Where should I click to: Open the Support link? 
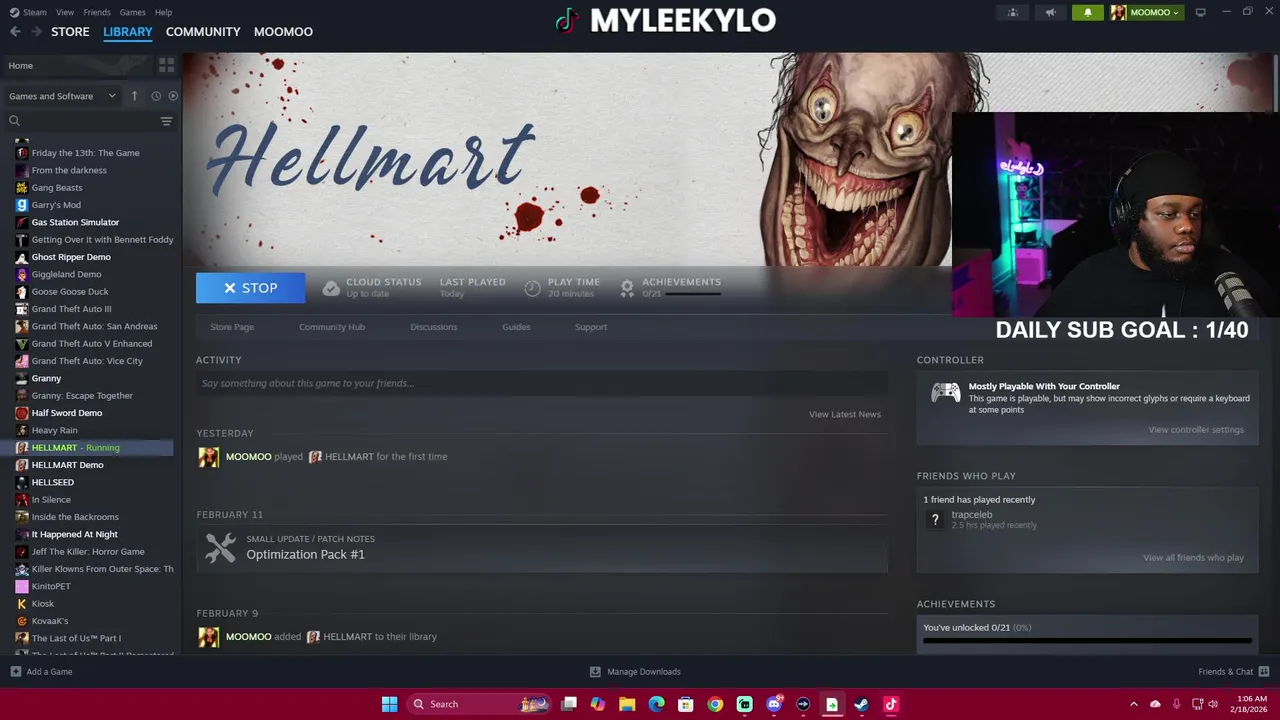click(591, 327)
